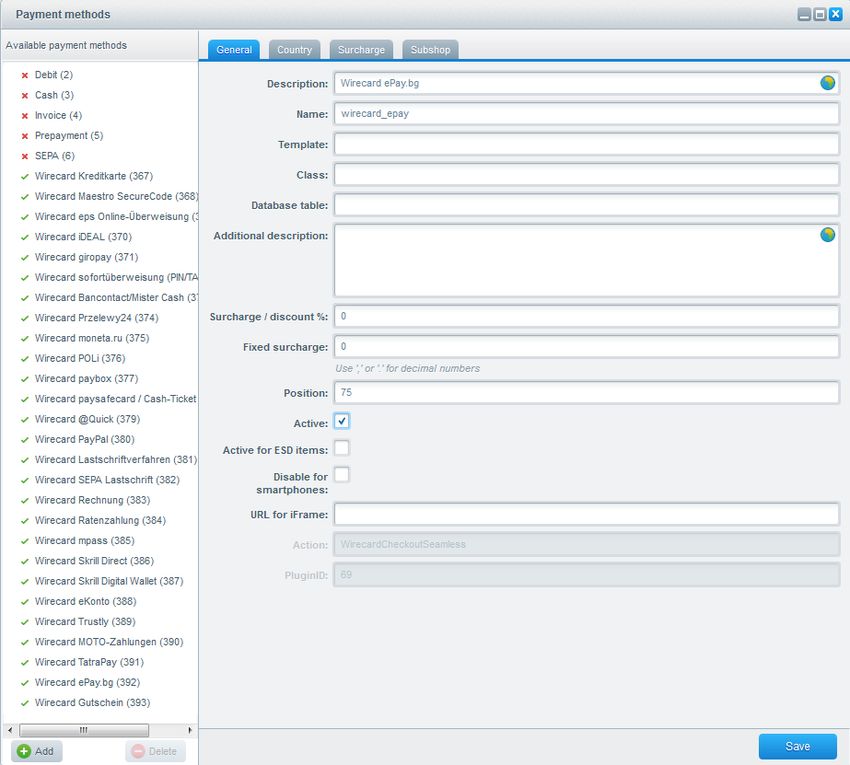Click green check icon beside Wirecard iDEAL (370)

24,237
